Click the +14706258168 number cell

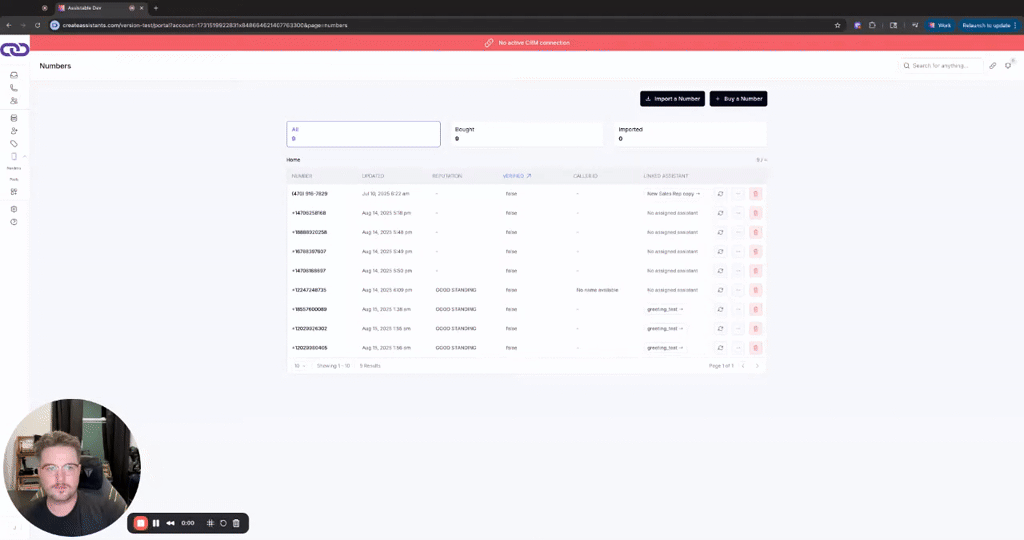(309, 213)
